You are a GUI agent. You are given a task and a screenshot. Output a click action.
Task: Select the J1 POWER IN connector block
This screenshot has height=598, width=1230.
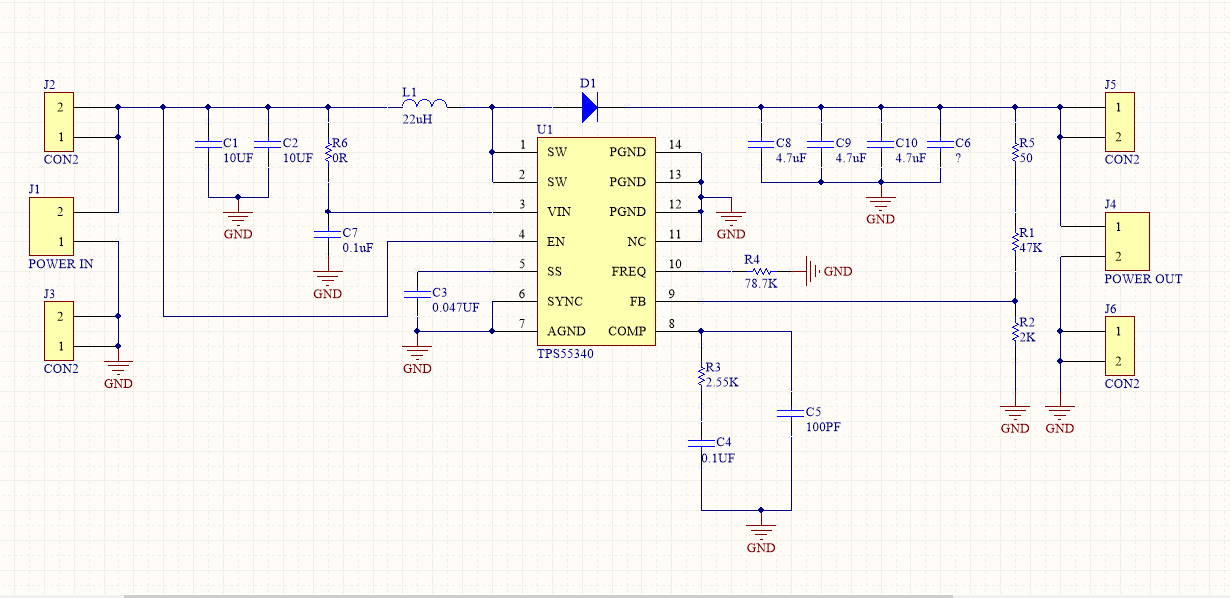pyautogui.click(x=53, y=226)
